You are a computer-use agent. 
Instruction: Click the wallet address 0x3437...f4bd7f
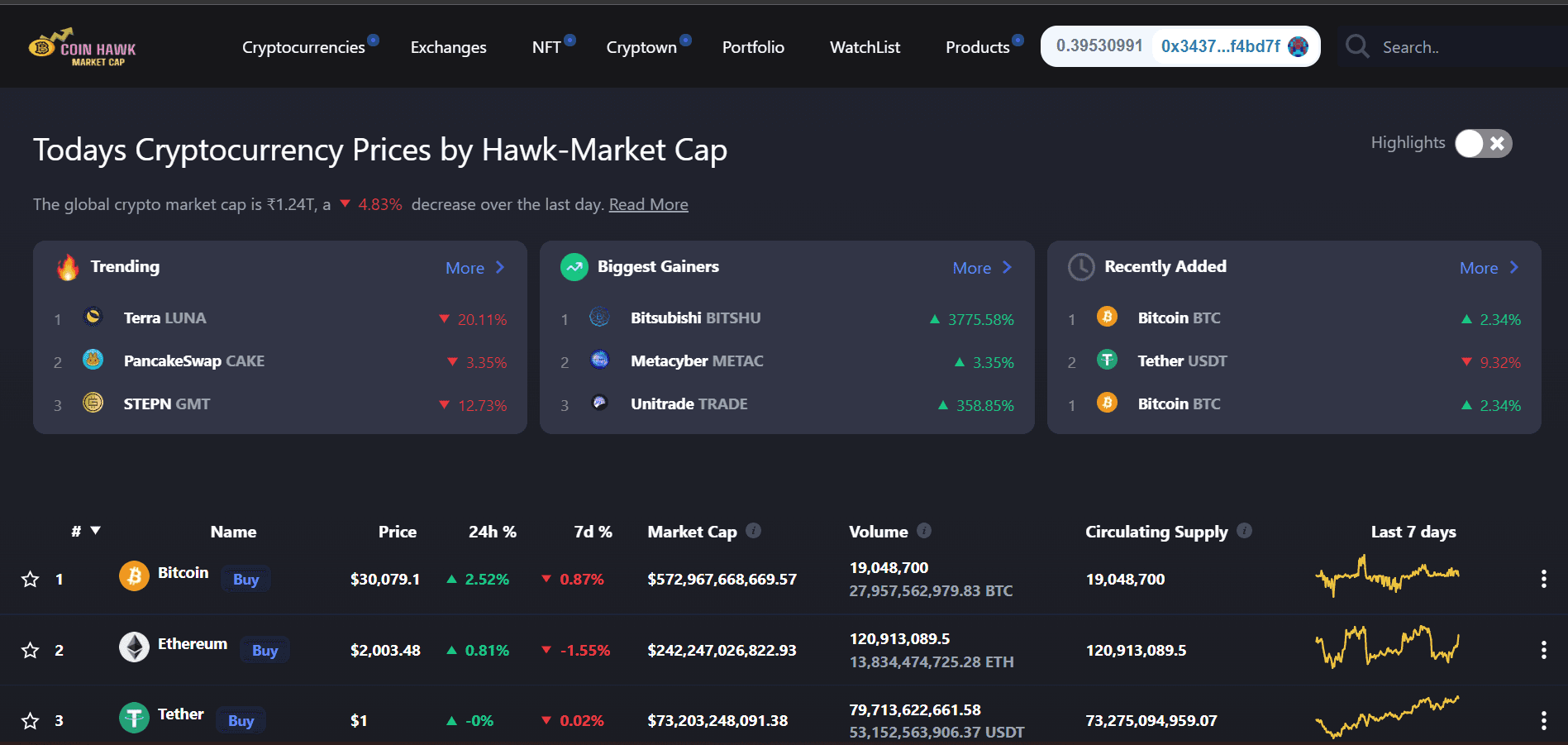point(1221,46)
